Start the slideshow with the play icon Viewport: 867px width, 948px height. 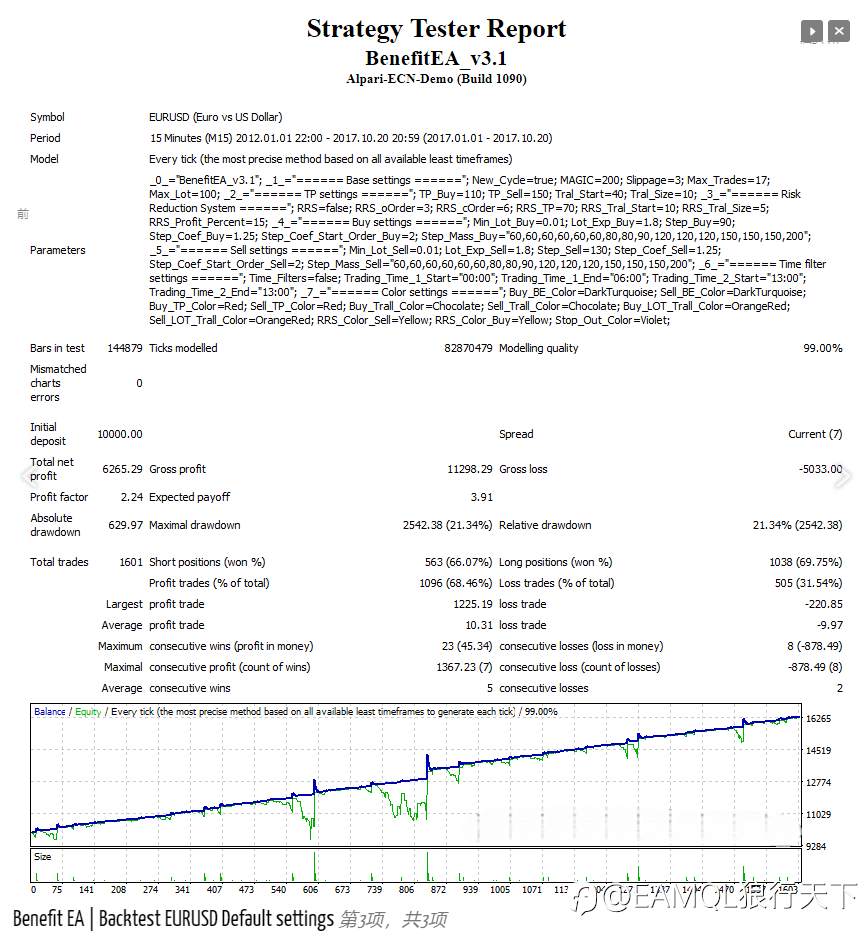pyautogui.click(x=811, y=31)
